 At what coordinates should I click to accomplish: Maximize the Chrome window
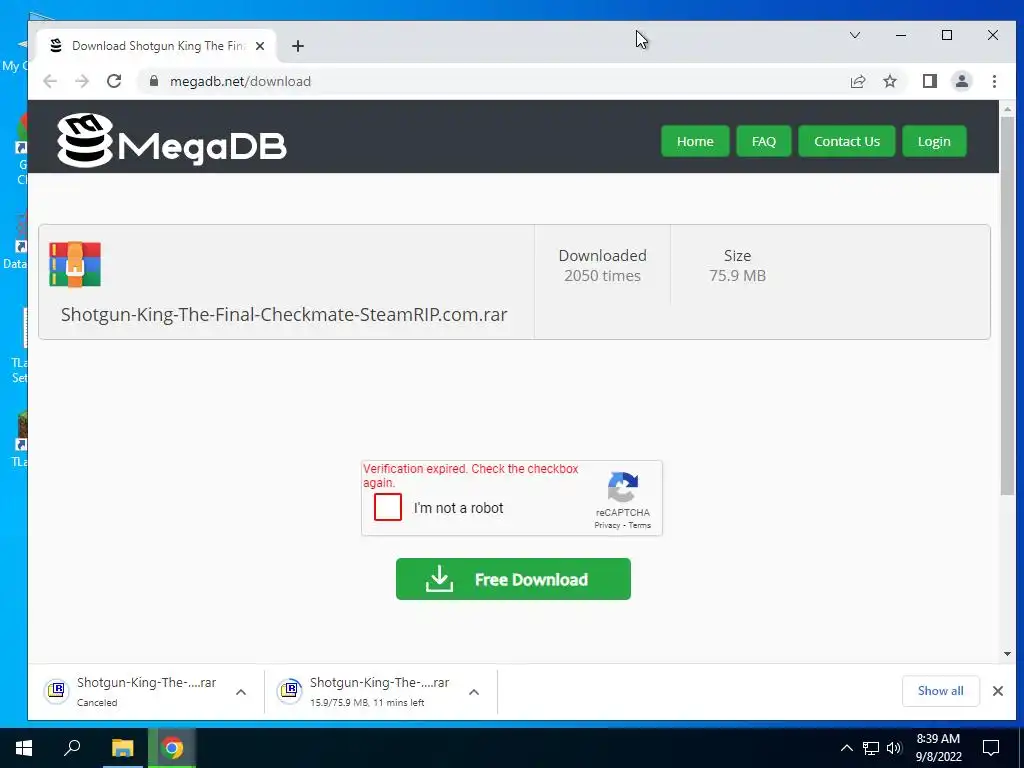click(947, 35)
